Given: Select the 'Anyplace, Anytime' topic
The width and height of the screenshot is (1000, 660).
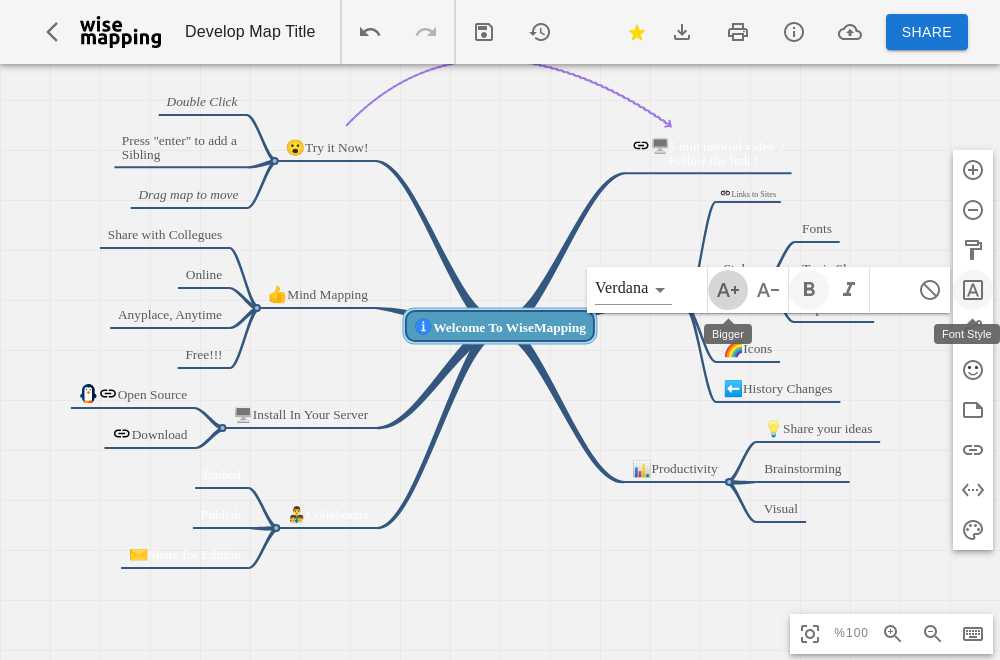Looking at the screenshot, I should pos(170,315).
